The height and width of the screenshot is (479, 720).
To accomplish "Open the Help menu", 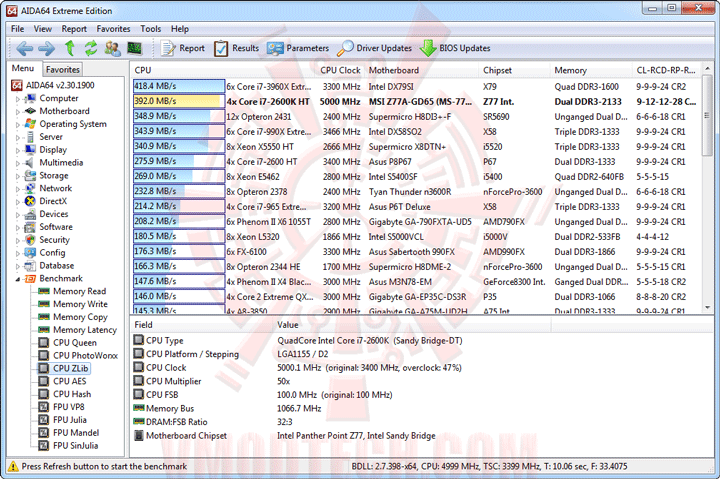I will click(x=180, y=29).
